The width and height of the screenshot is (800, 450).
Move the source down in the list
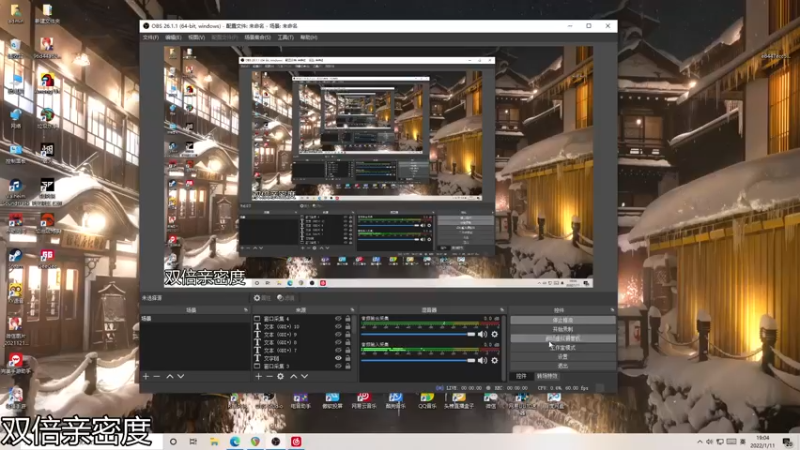tap(305, 376)
